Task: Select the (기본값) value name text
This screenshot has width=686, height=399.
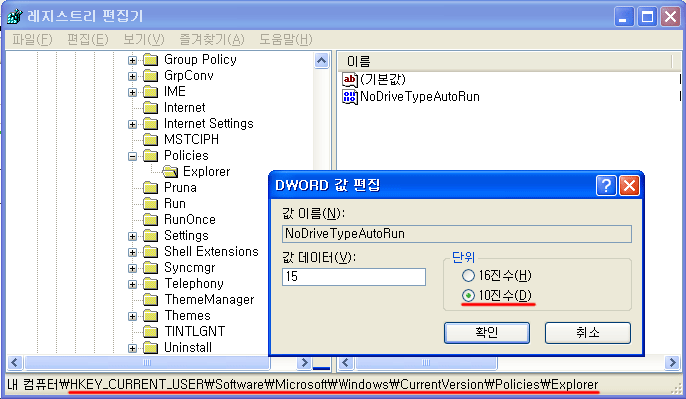Action: coord(383,80)
